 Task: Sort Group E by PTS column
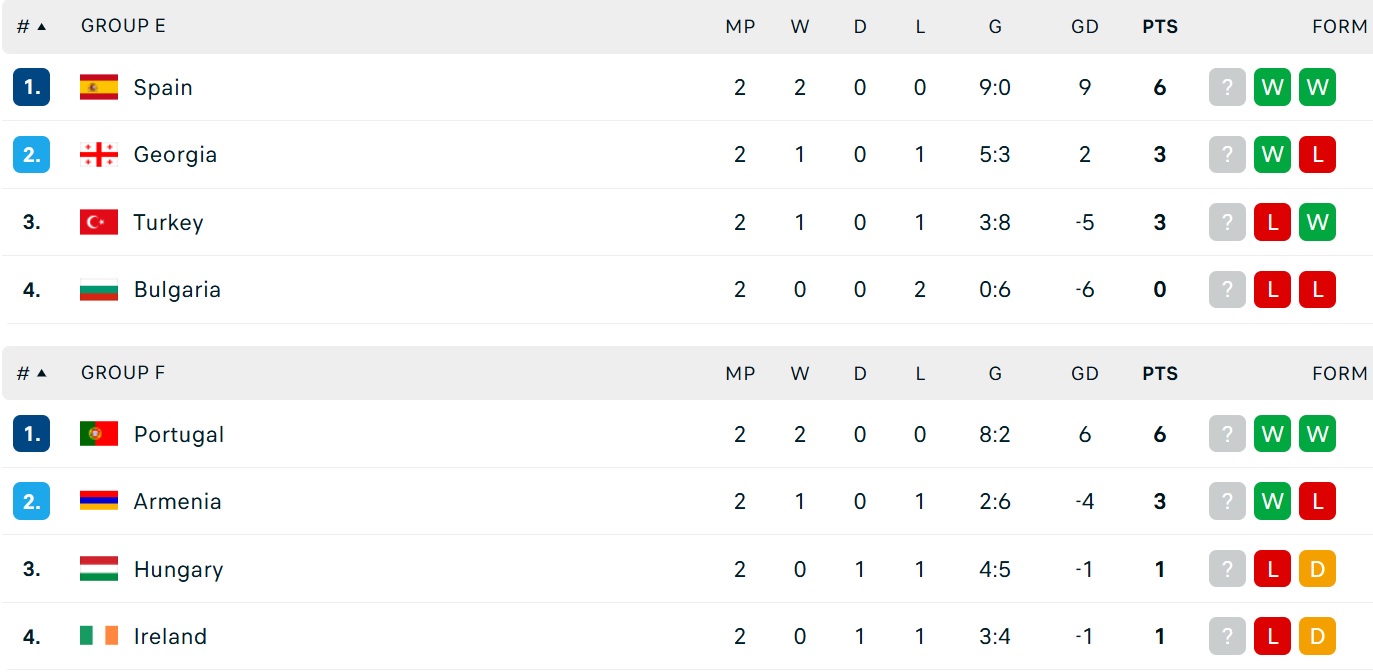[x=1160, y=27]
